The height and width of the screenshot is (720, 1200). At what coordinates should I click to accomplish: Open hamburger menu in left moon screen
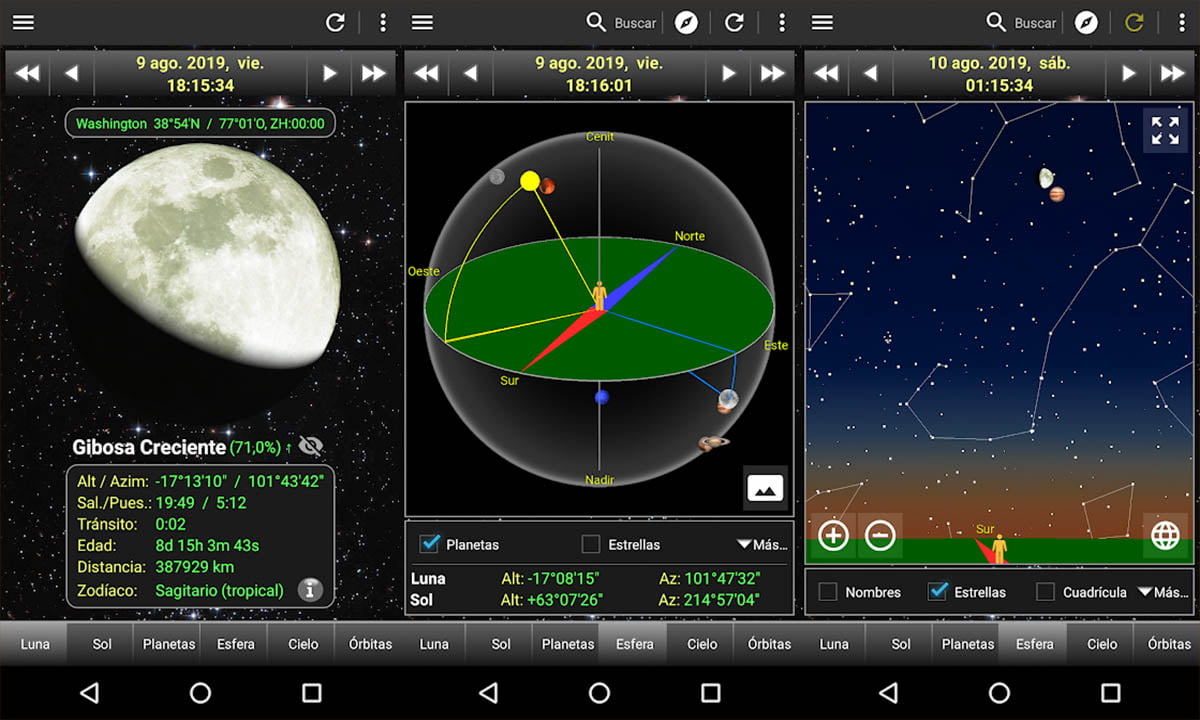point(23,22)
